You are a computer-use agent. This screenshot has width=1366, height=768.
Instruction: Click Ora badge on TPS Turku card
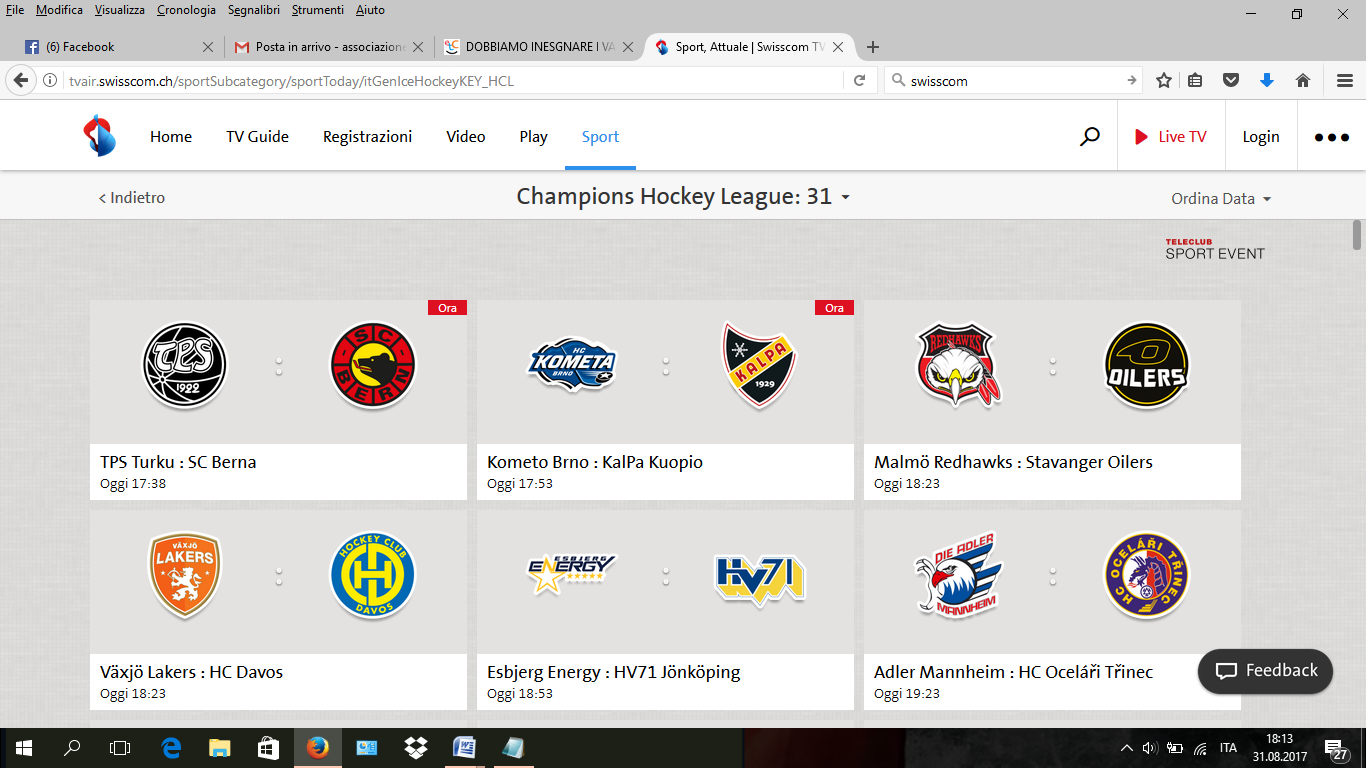(447, 308)
